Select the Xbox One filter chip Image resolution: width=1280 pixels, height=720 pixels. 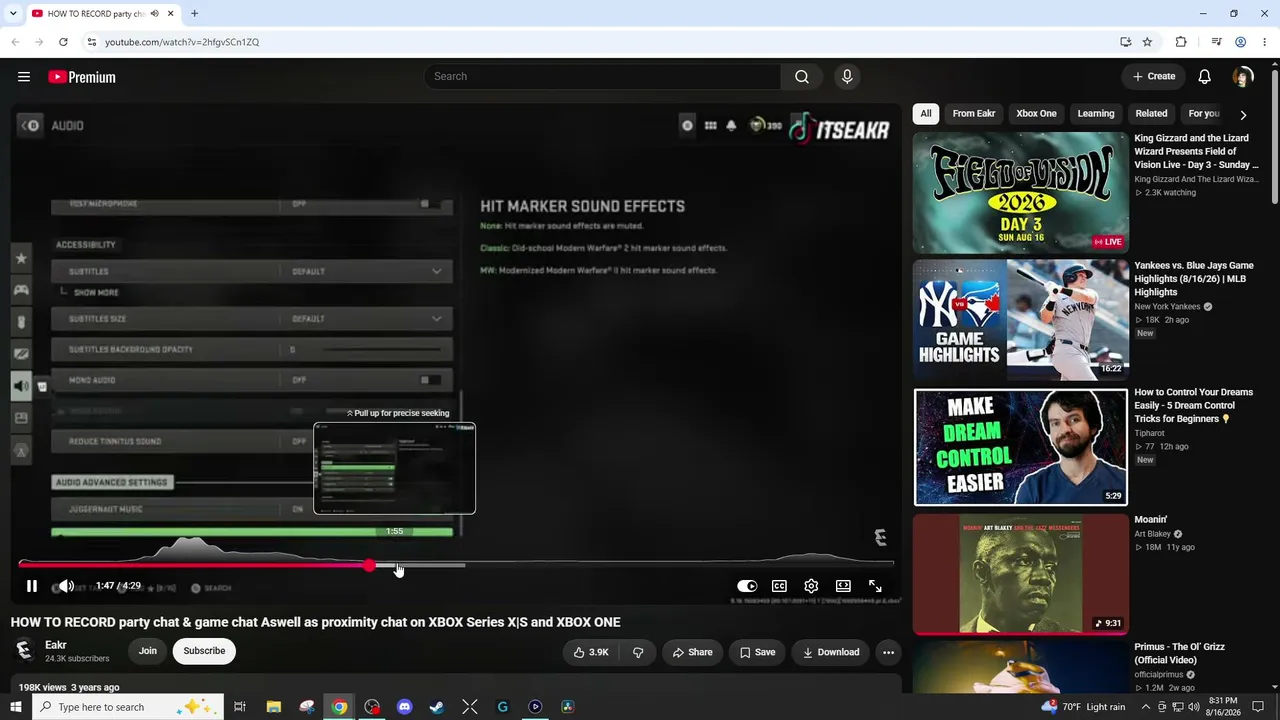(x=1036, y=114)
